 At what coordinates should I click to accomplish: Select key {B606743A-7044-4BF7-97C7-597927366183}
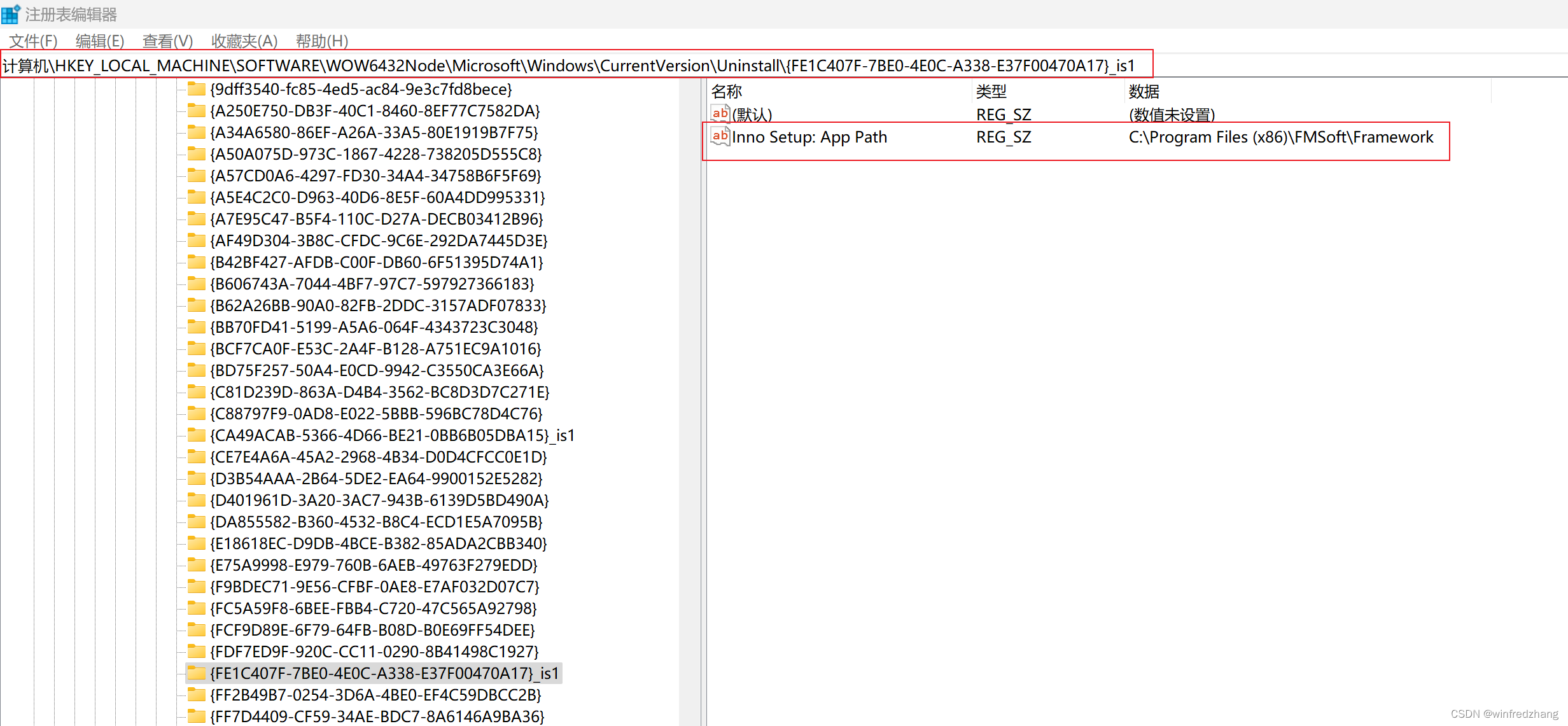(372, 284)
